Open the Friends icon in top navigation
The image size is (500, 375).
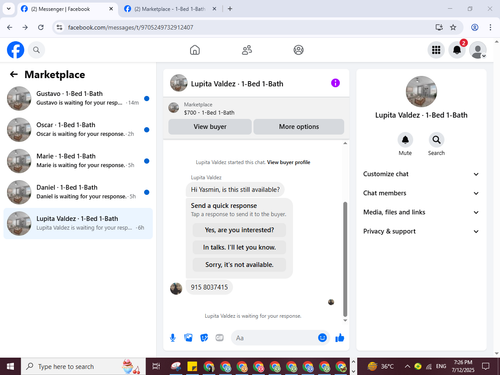247,50
